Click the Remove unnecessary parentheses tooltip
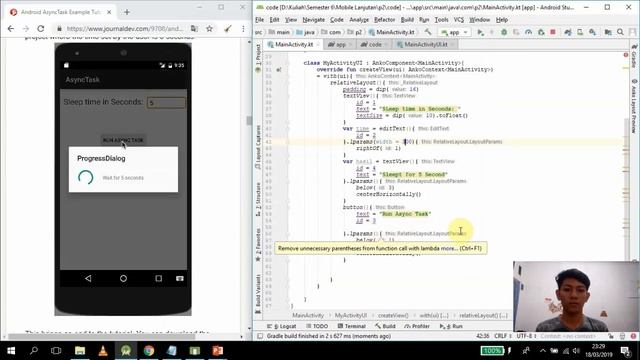 point(380,248)
